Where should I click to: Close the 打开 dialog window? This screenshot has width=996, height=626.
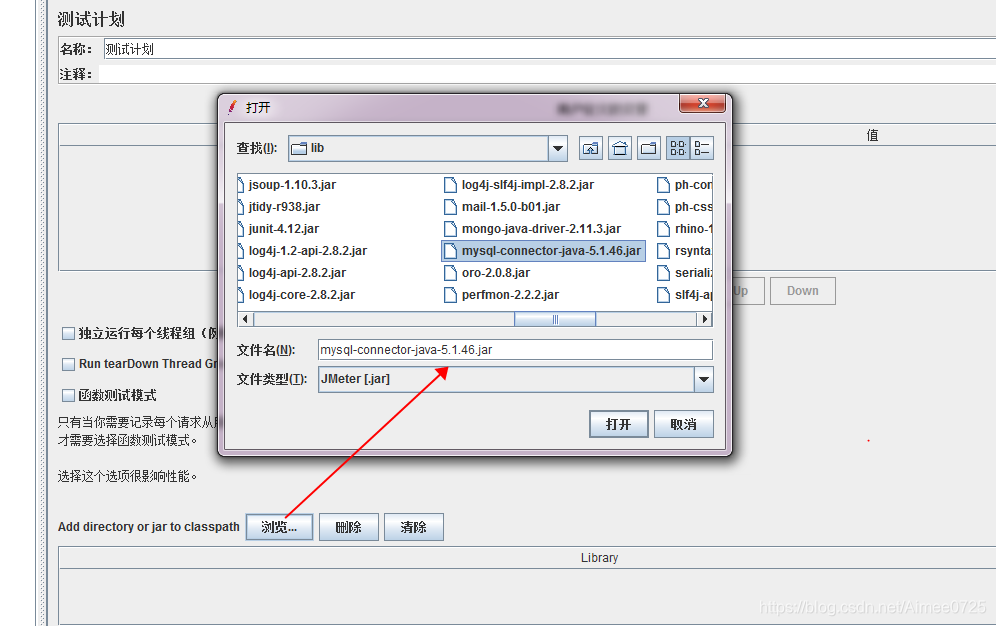(703, 103)
